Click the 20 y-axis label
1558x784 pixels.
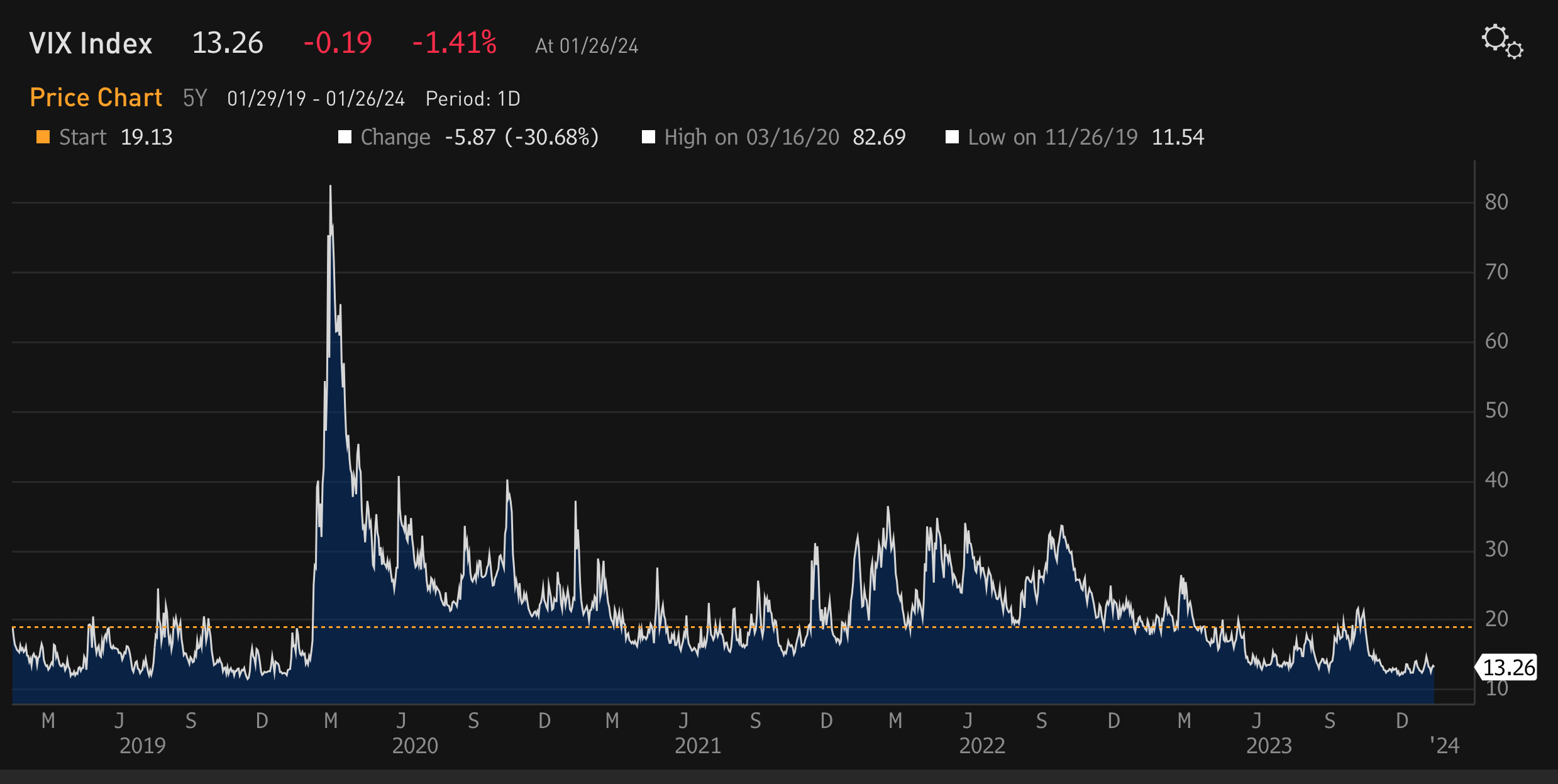(1496, 619)
